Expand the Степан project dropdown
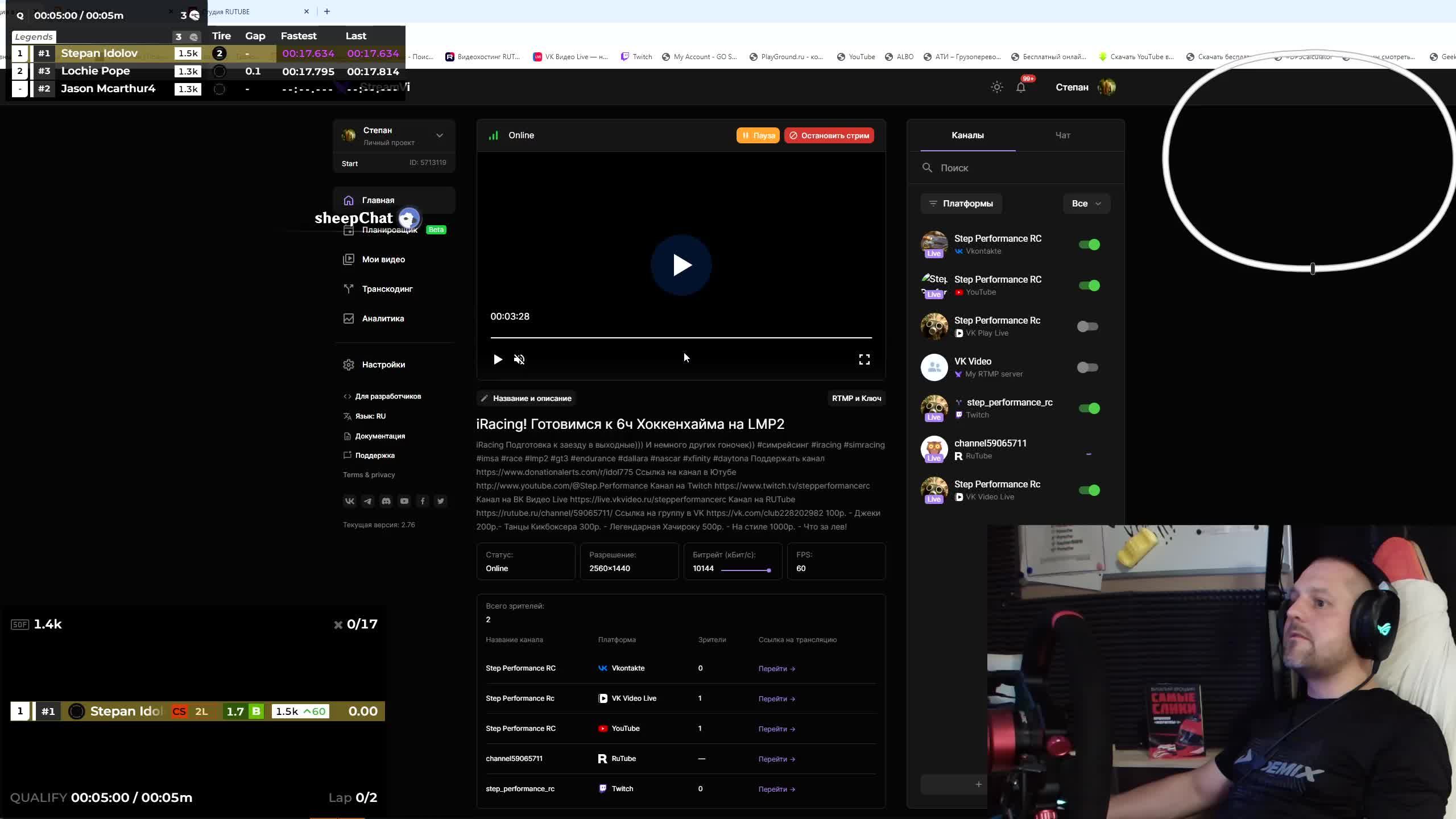Screen dimensions: 1456x819 coord(439,135)
